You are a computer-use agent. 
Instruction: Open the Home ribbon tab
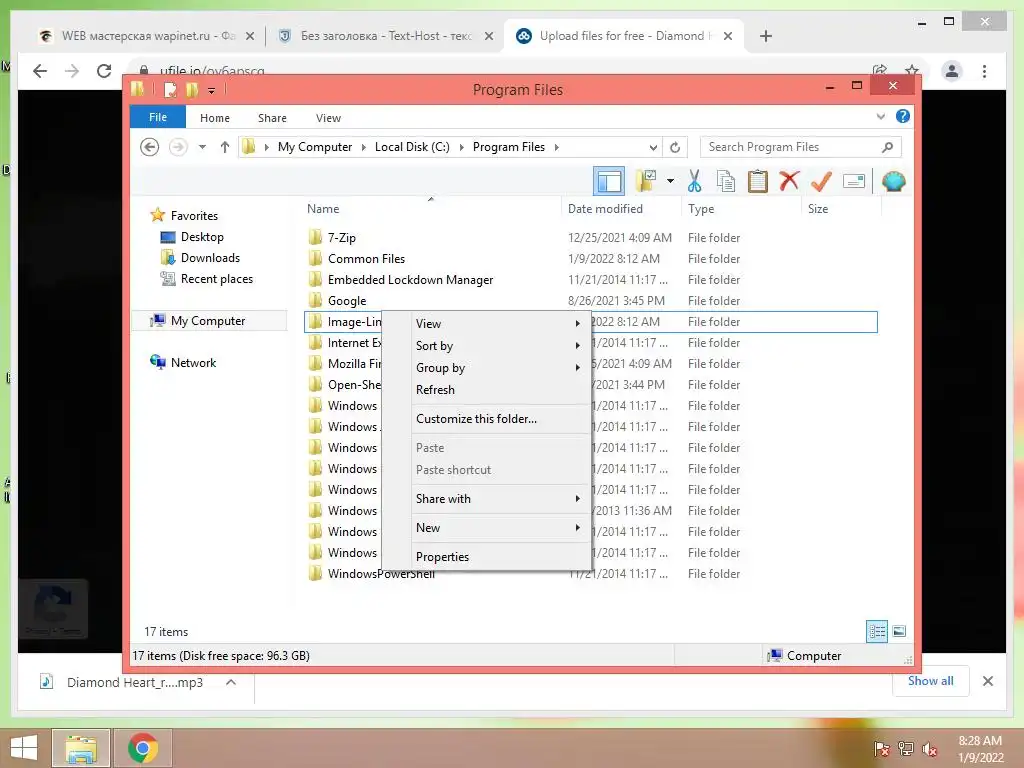click(215, 118)
